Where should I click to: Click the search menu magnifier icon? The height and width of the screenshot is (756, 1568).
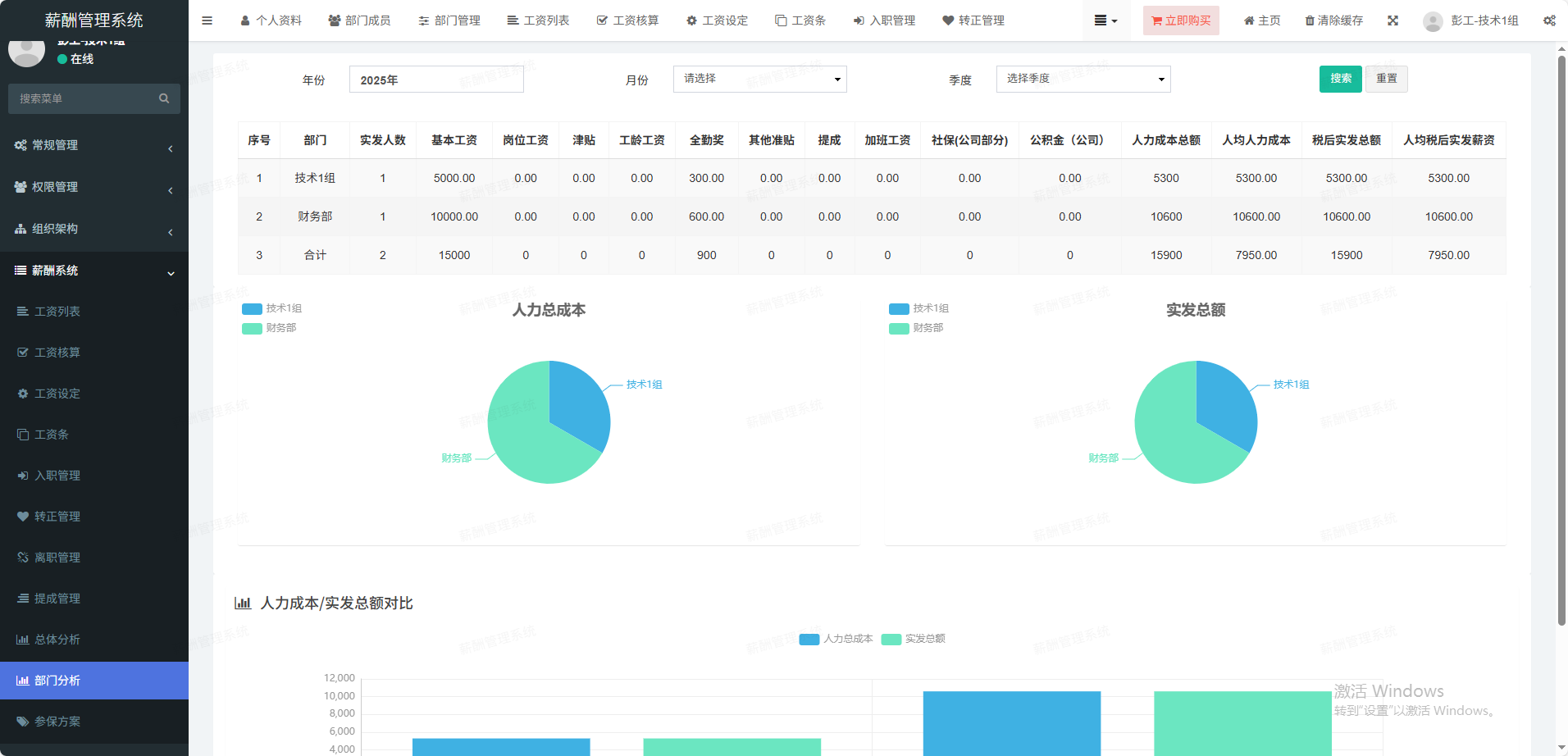pyautogui.click(x=164, y=98)
